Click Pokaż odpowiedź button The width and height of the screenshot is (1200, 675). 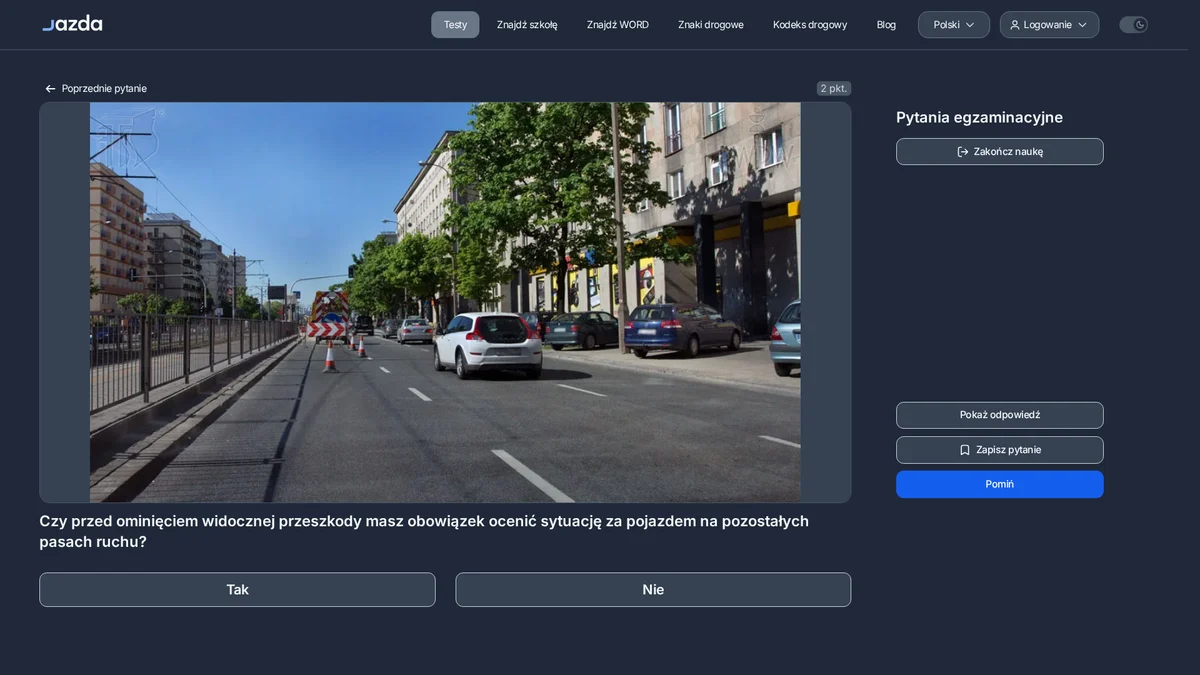[1000, 415]
